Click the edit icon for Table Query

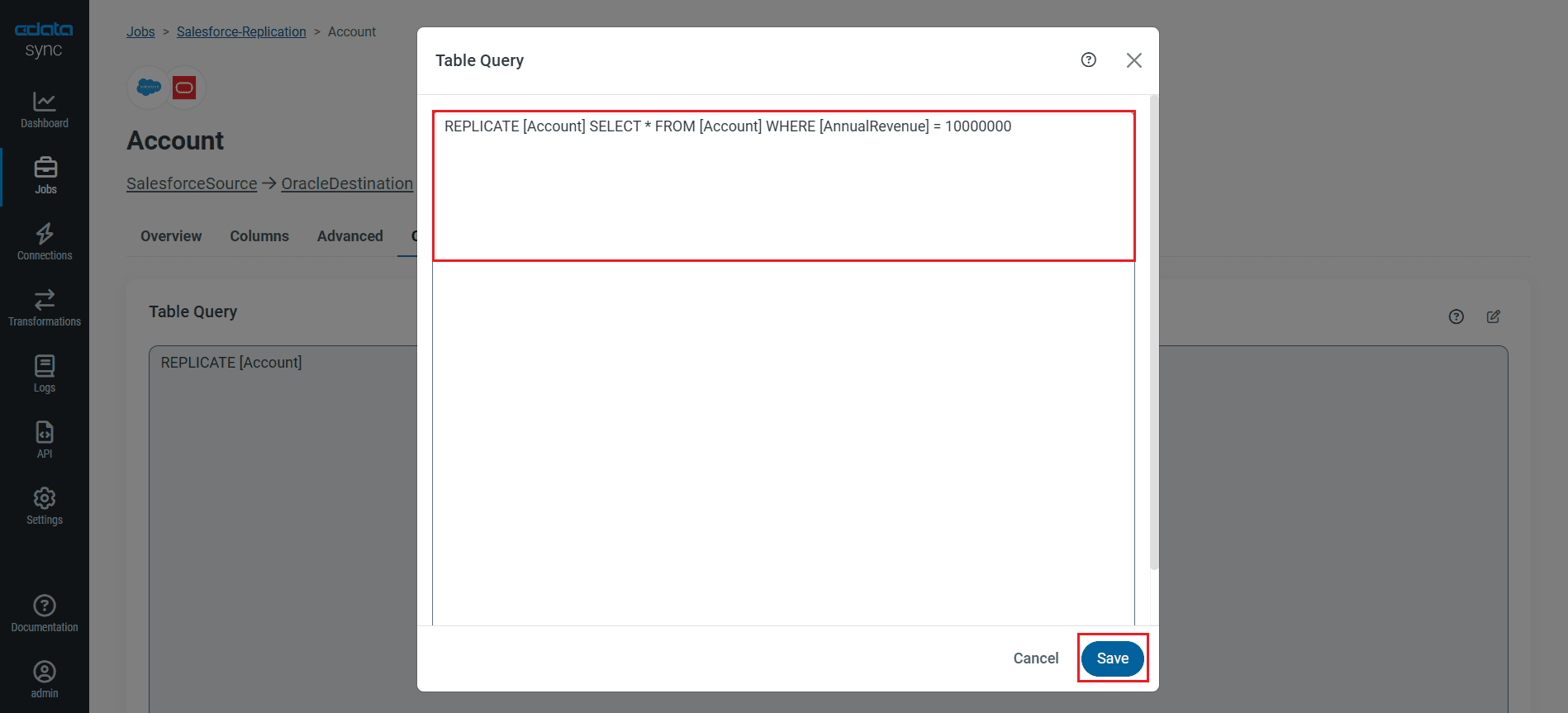click(x=1493, y=316)
